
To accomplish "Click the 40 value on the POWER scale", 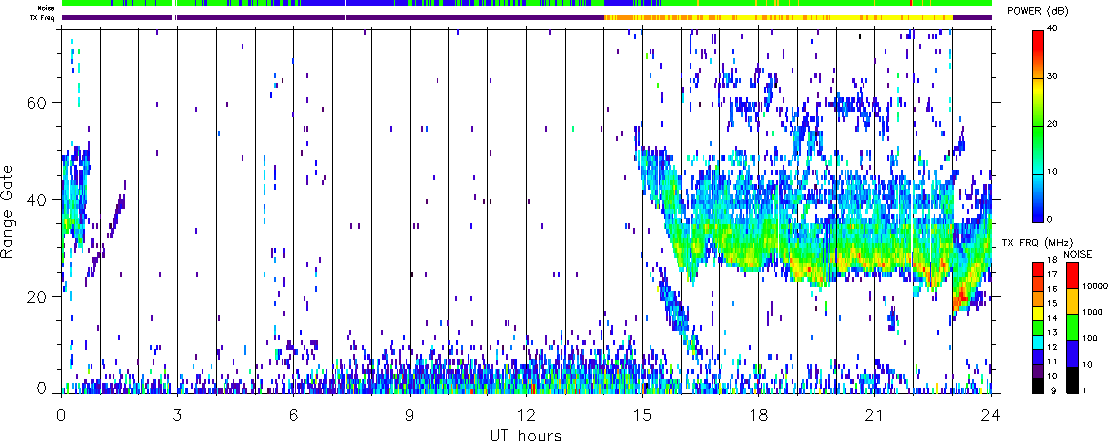I will 1053,30.
